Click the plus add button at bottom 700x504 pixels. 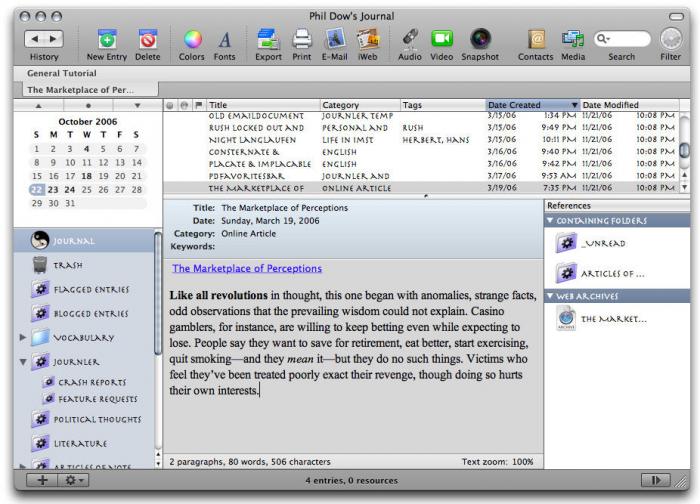(x=42, y=480)
